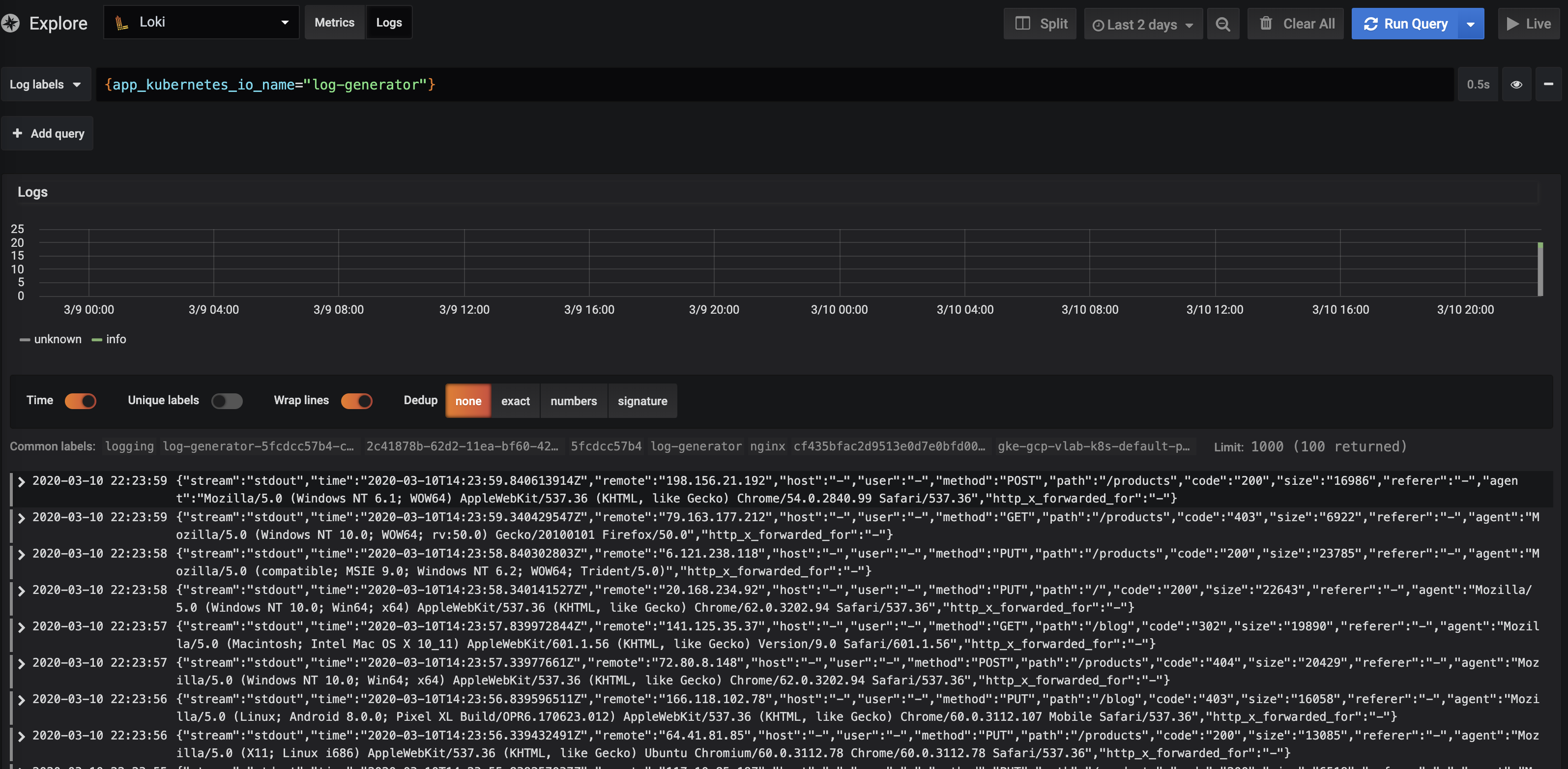
Task: Focus the Loki query input field
Action: (x=775, y=85)
